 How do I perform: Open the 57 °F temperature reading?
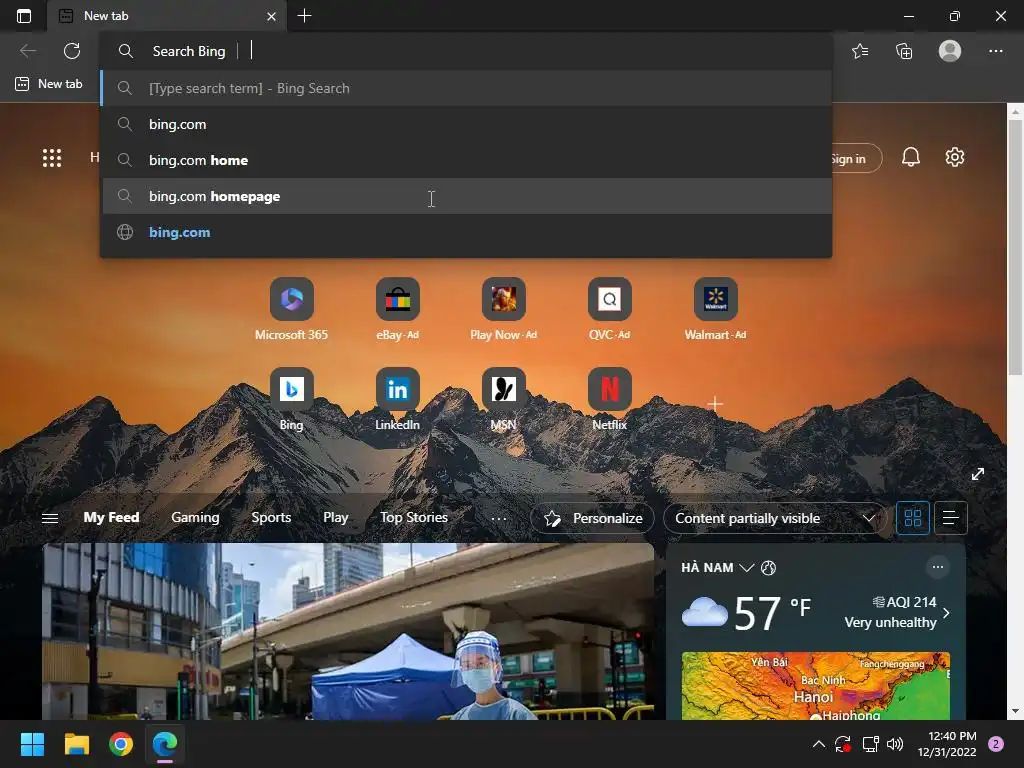773,613
